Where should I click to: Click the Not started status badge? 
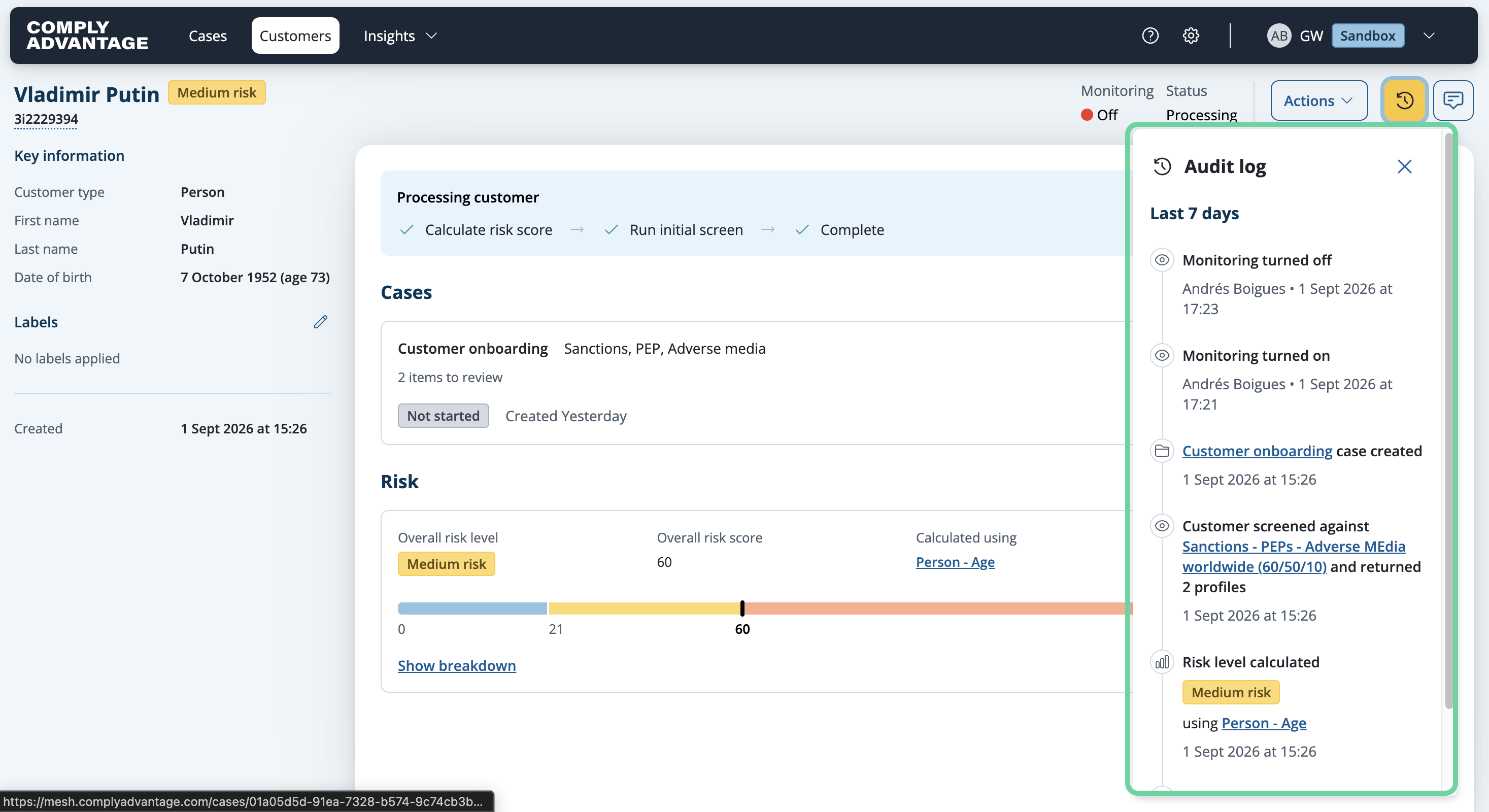(444, 416)
